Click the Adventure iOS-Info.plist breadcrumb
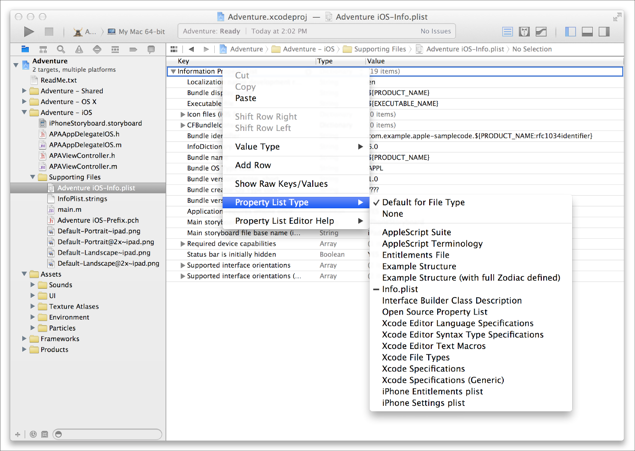Screen dimensions: 635x451 pos(460,49)
